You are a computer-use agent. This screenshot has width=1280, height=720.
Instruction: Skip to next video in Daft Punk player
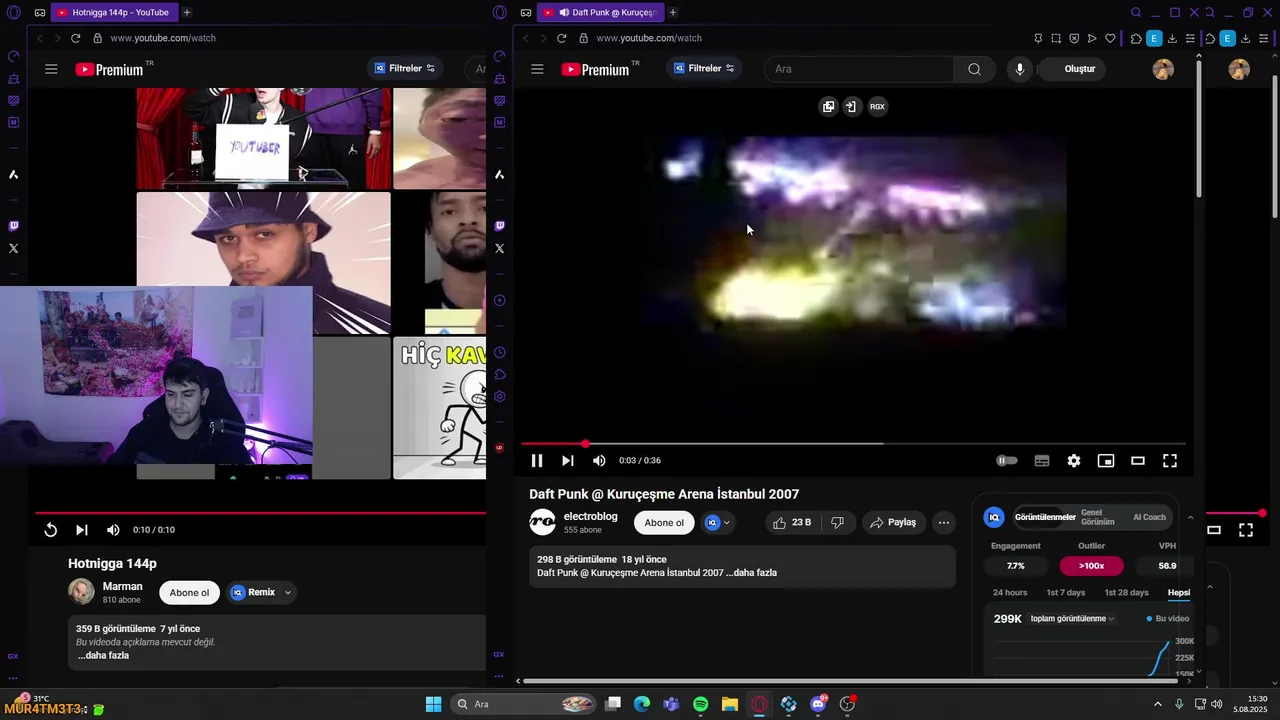pyautogui.click(x=568, y=461)
